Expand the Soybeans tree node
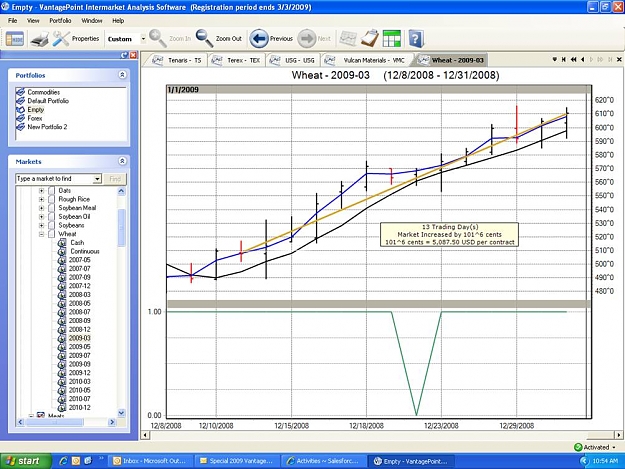The image size is (625, 469). click(x=41, y=226)
